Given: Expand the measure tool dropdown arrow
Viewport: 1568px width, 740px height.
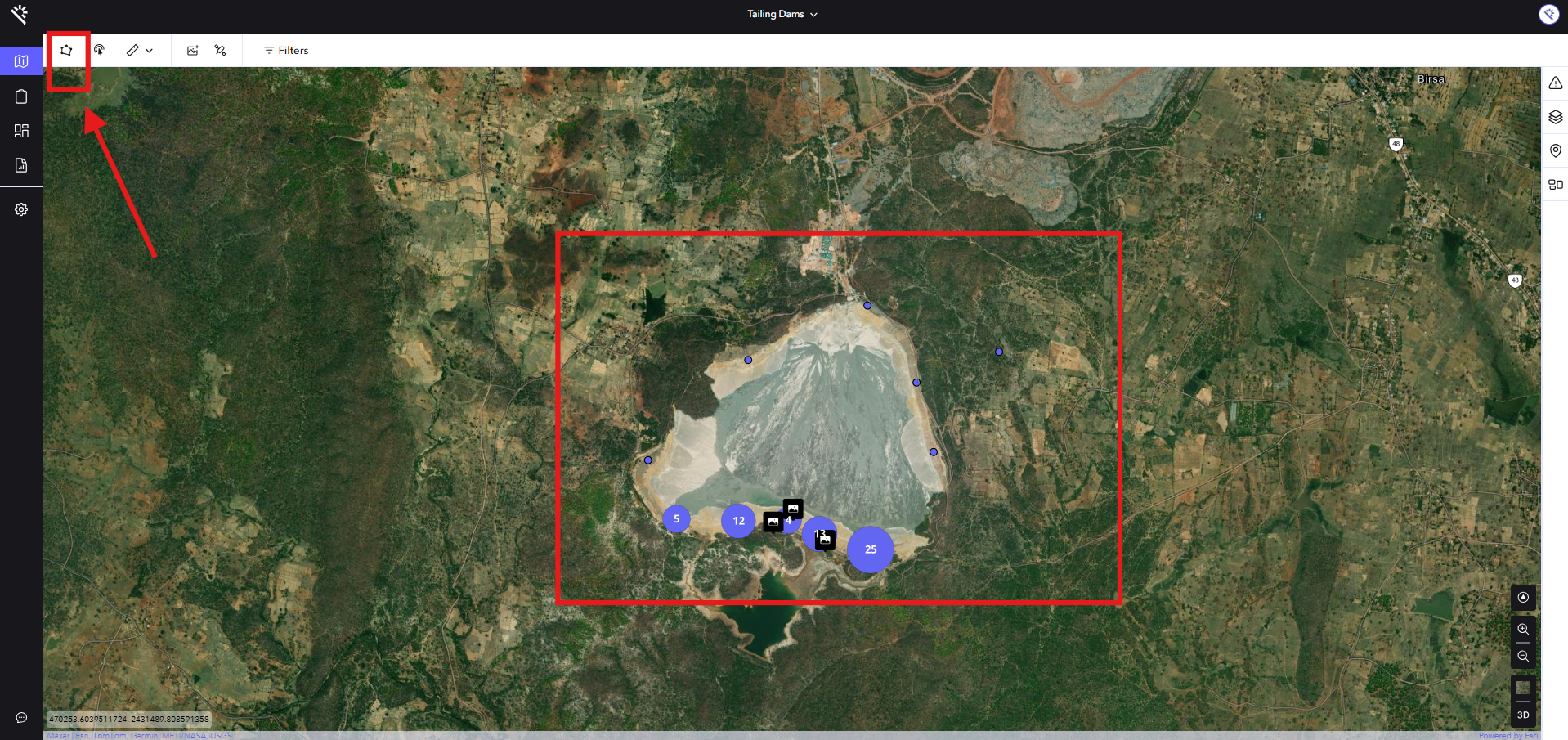Looking at the screenshot, I should point(150,51).
